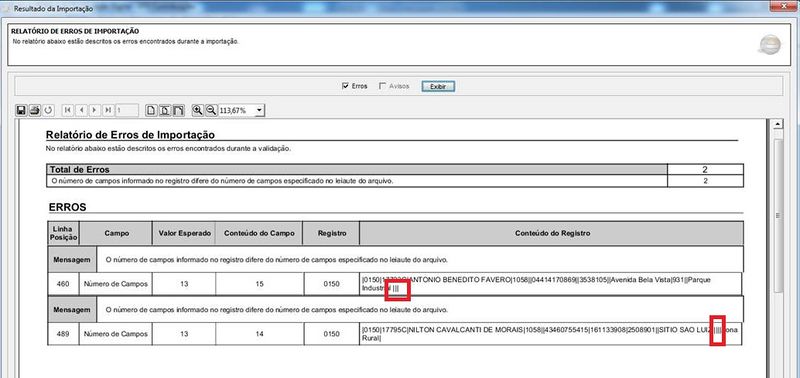800x378 pixels.
Task: Click the first 'Mensagem' label above row 460
Action: (72, 260)
